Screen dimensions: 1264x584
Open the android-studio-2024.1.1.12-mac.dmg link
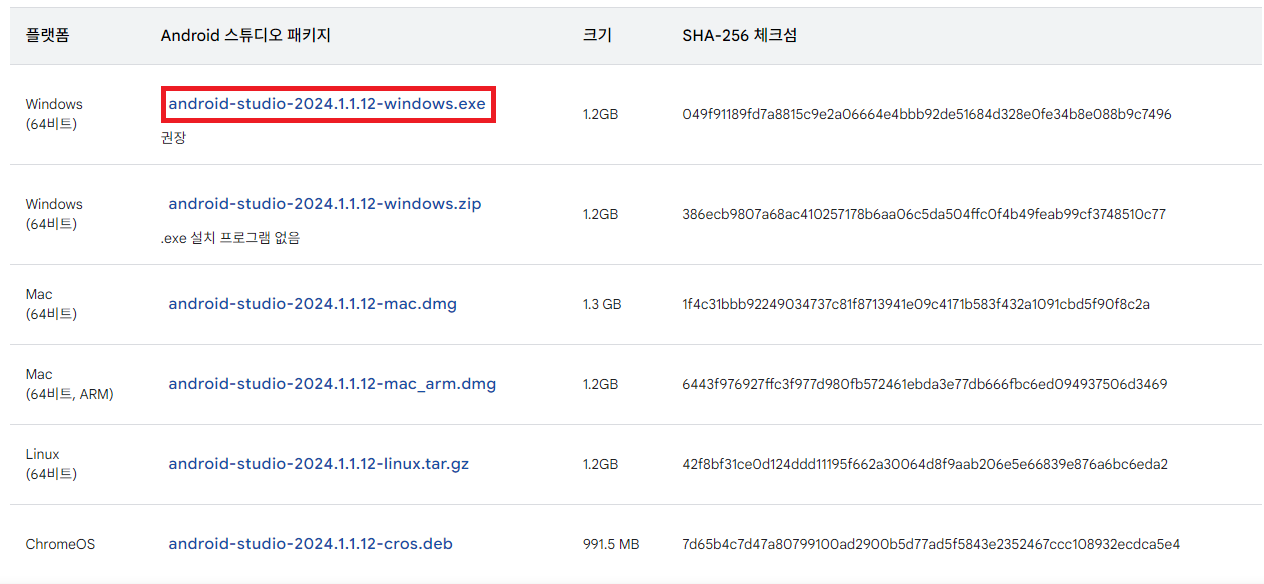coord(313,304)
